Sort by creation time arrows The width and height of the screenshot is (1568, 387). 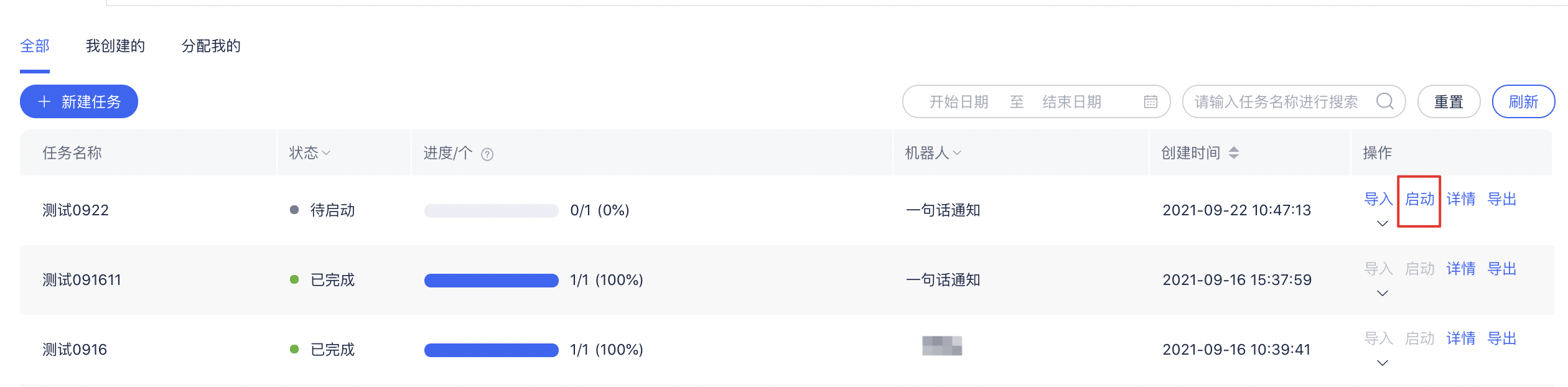1234,153
